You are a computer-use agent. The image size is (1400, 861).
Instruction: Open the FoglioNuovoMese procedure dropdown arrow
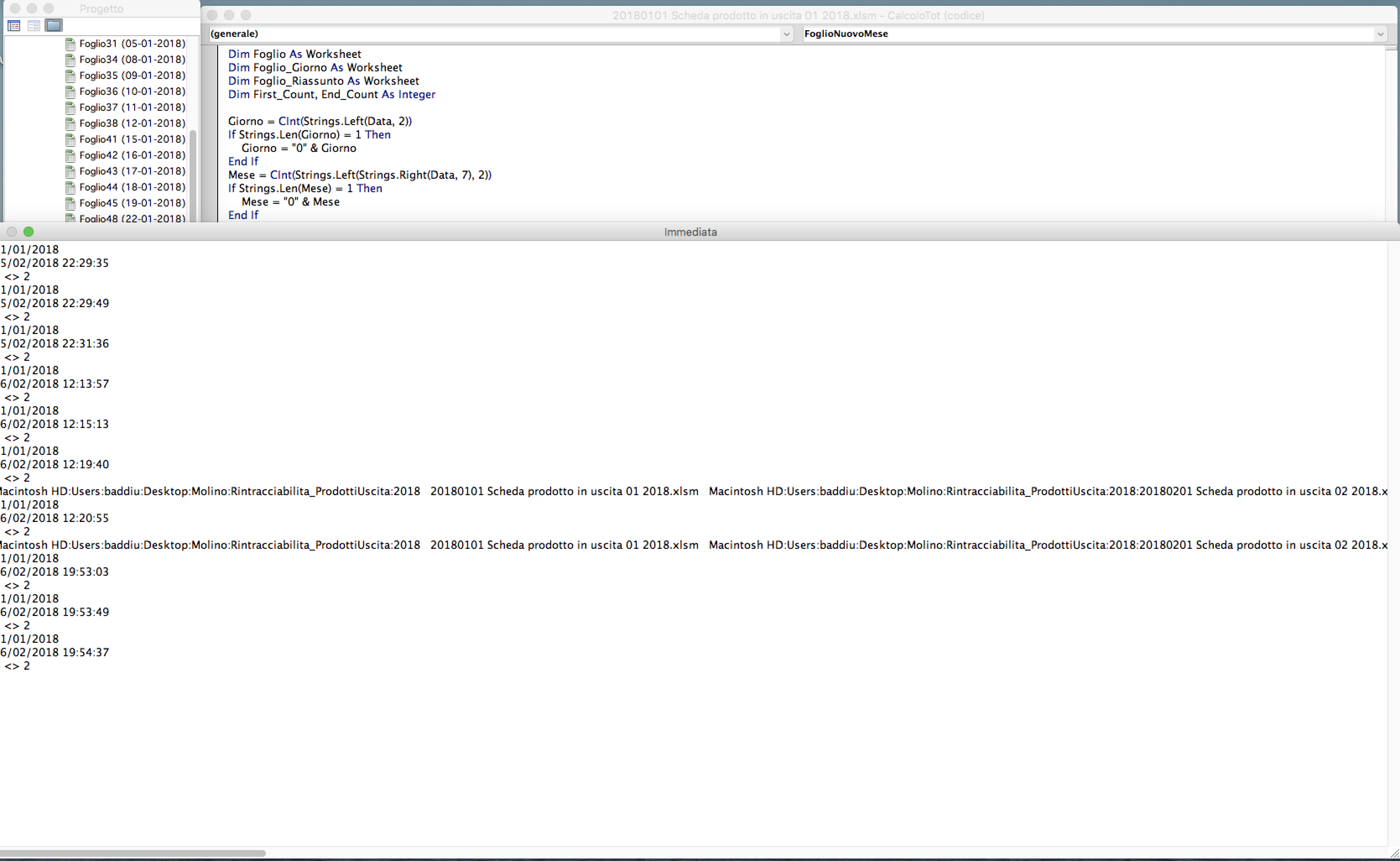click(1380, 34)
